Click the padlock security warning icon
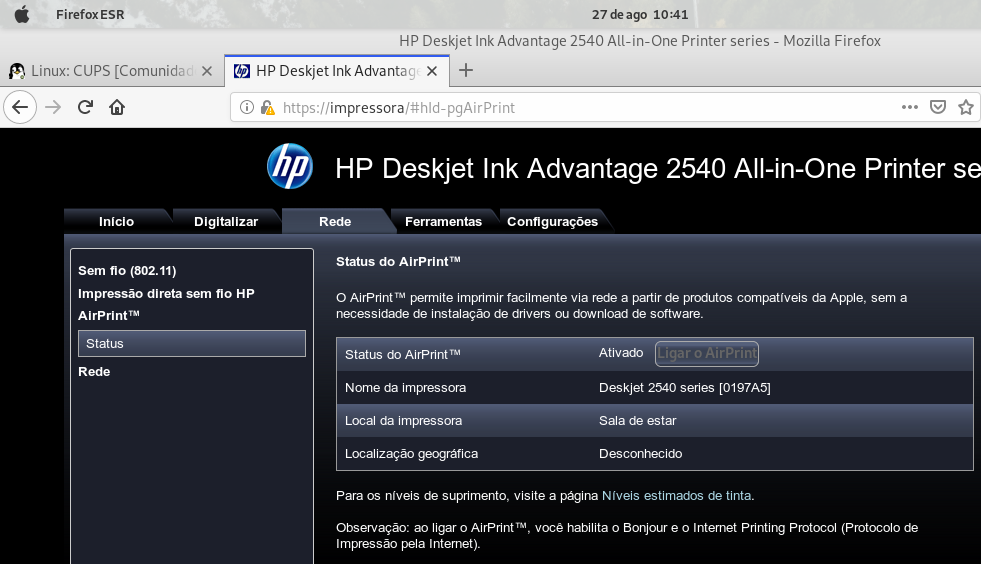This screenshot has width=981, height=564. point(267,108)
